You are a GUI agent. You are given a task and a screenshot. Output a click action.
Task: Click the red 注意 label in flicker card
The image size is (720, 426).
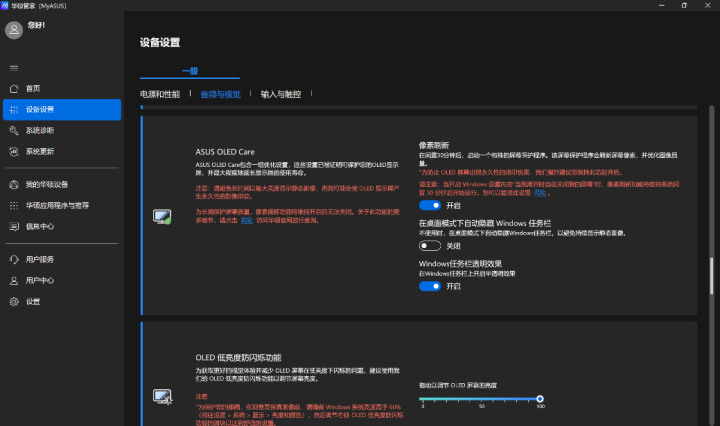coord(201,397)
